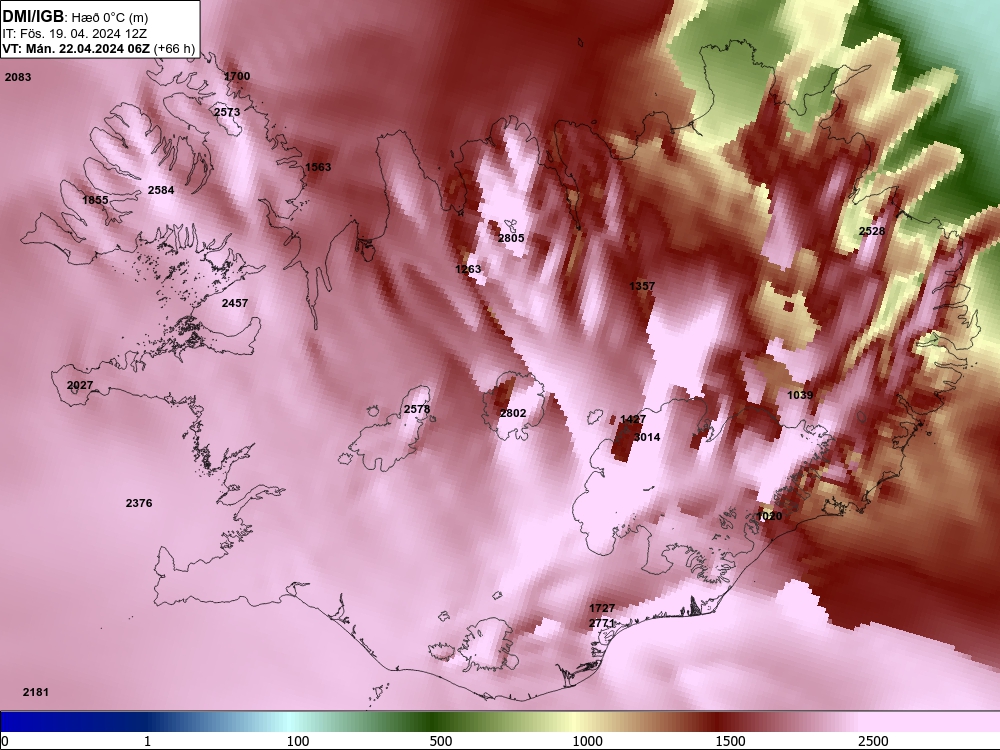Select the 2771 value label

[602, 623]
